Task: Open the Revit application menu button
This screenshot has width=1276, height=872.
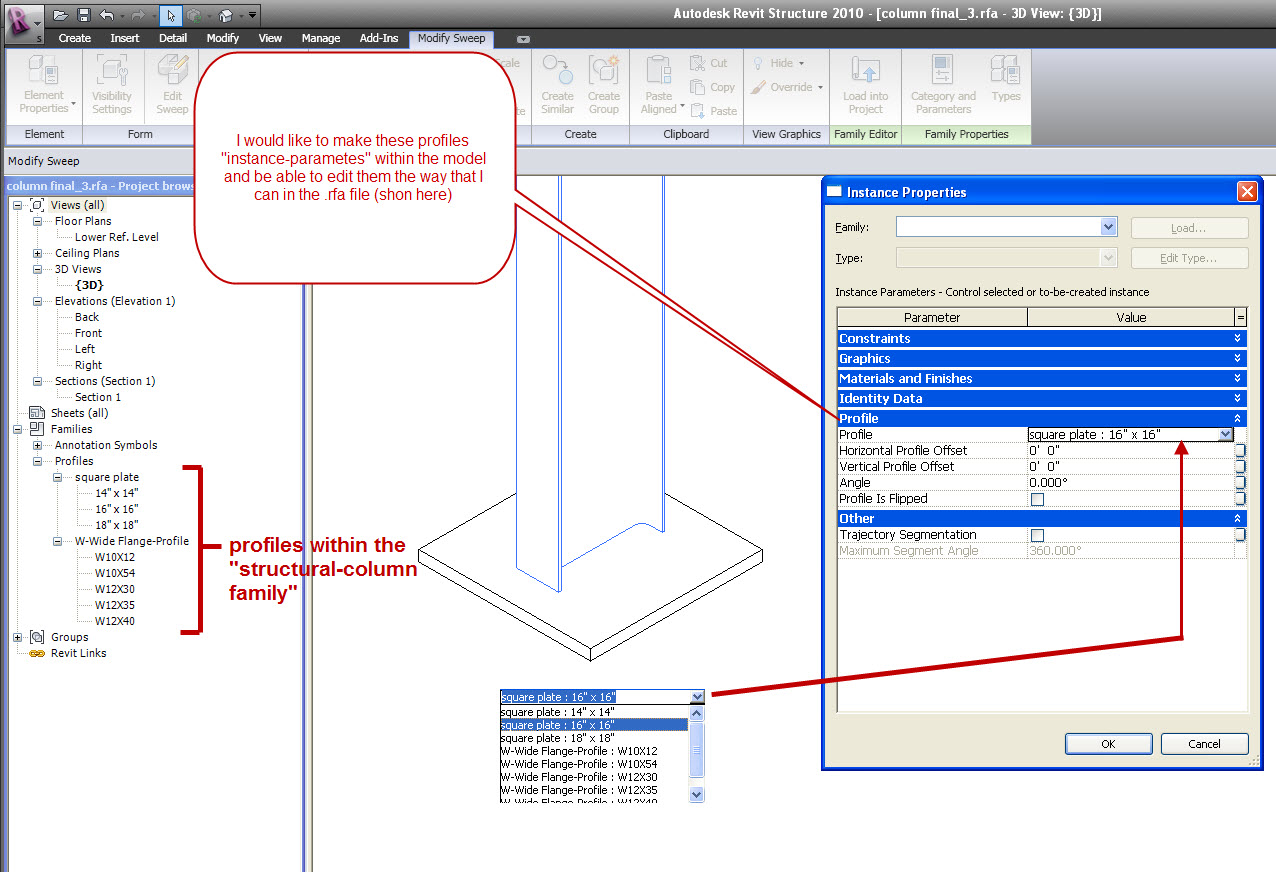Action: tap(23, 22)
